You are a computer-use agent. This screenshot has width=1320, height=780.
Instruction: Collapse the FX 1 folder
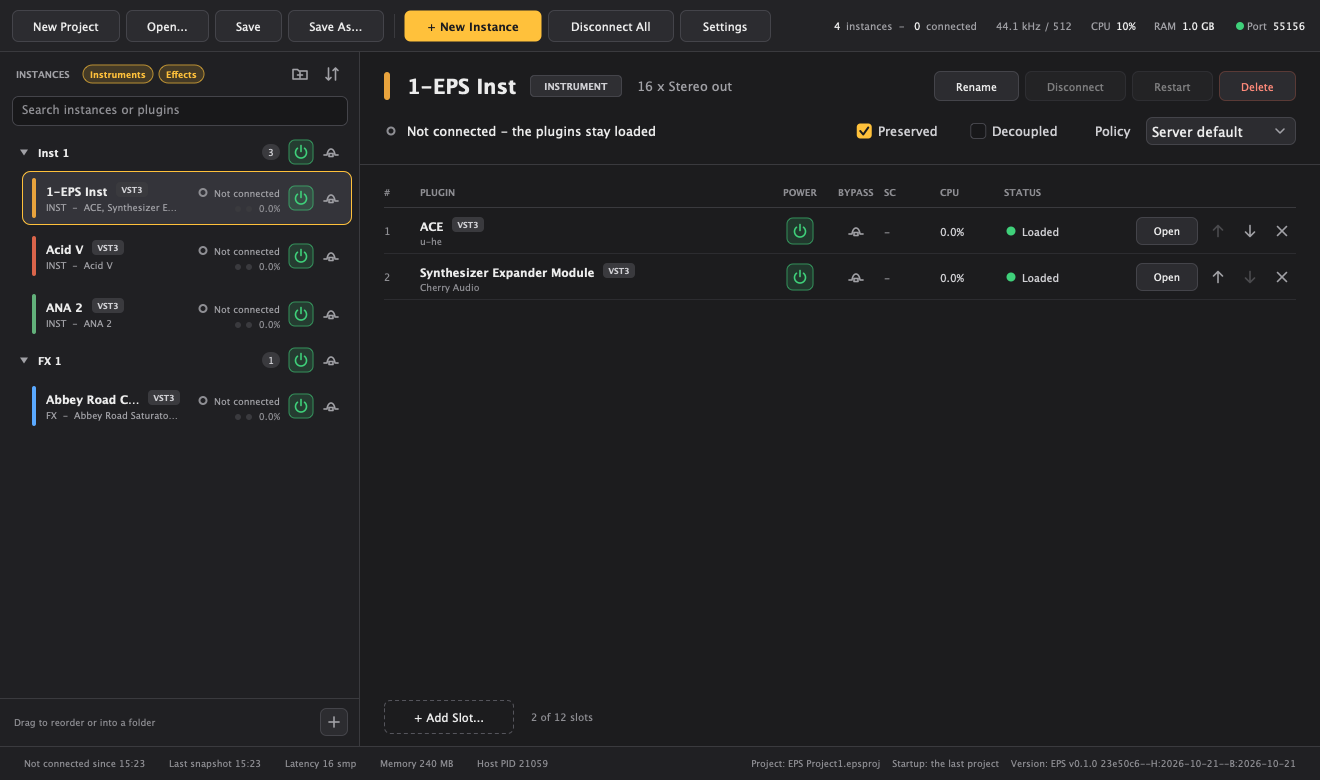24,361
